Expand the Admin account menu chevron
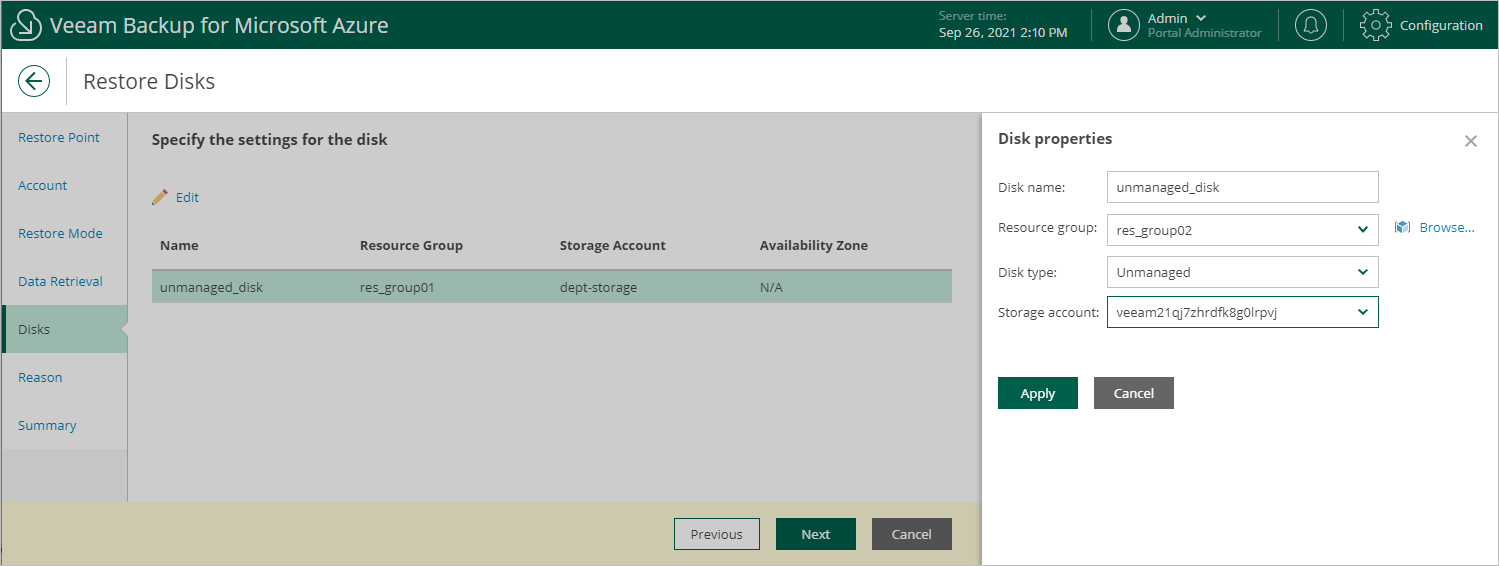Screen dimensions: 1499x566 click(1201, 18)
